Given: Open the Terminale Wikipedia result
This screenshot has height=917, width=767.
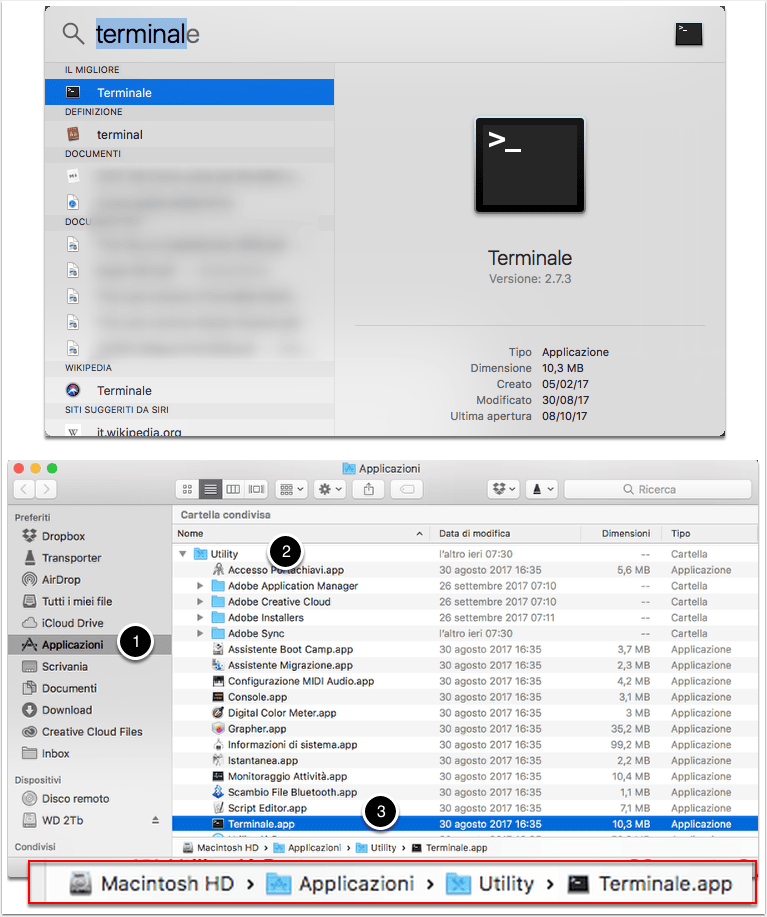Looking at the screenshot, I should [189, 390].
